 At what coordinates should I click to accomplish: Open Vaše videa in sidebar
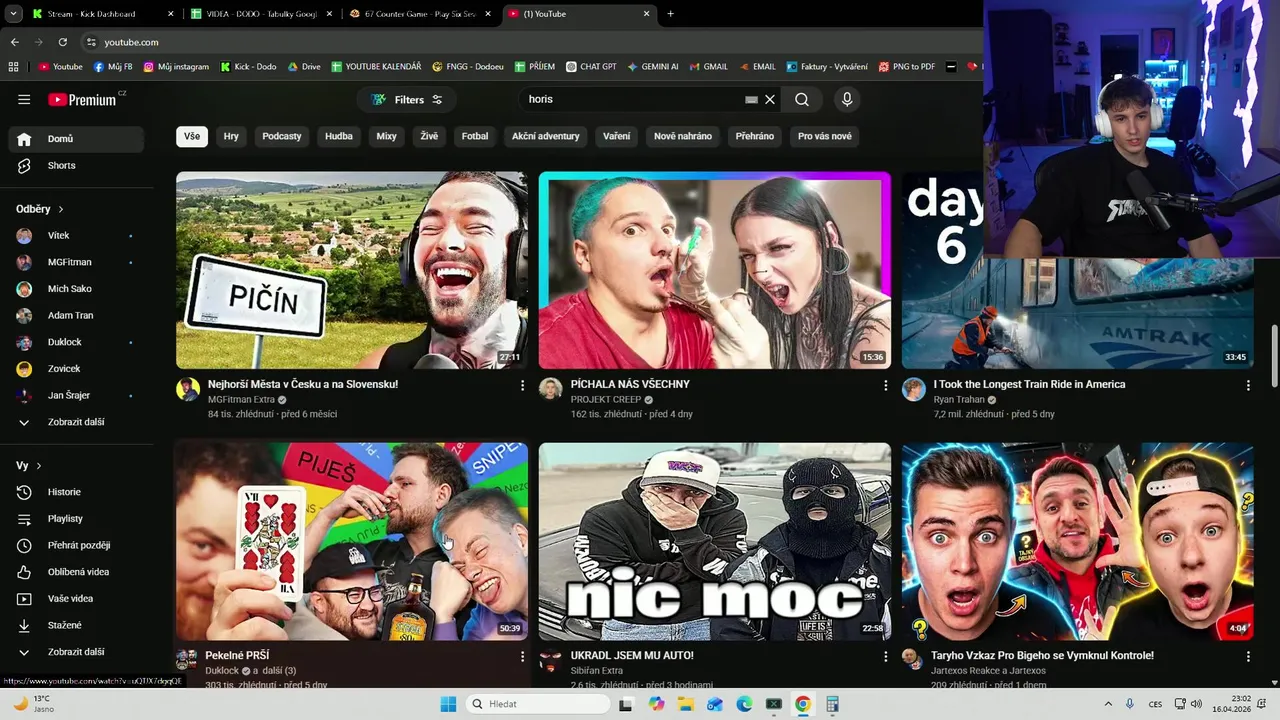point(76,598)
